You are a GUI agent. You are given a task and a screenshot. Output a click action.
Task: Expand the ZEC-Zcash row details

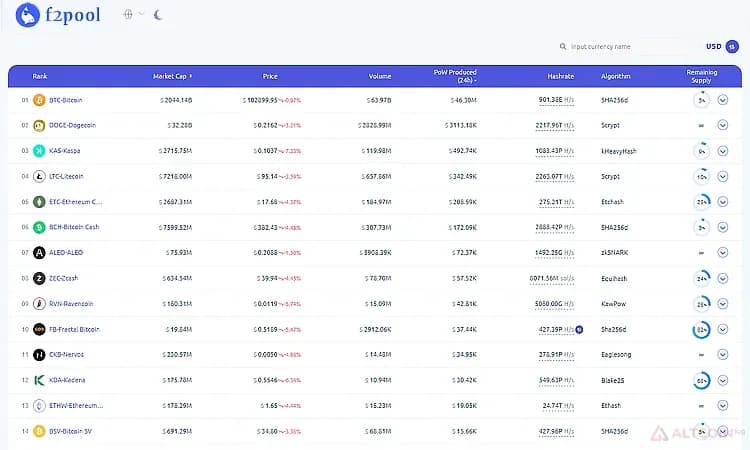coord(723,278)
